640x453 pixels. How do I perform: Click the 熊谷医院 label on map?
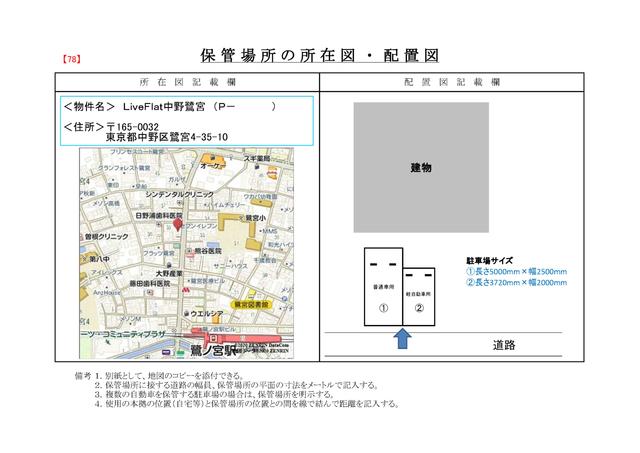[x=208, y=251]
